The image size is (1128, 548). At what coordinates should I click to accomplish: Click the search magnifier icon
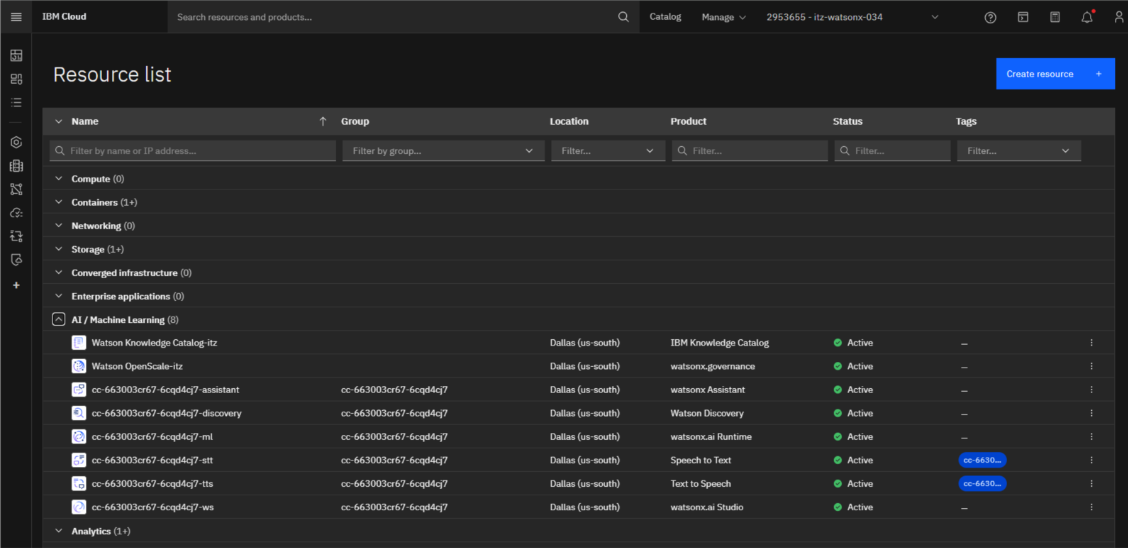(x=624, y=17)
